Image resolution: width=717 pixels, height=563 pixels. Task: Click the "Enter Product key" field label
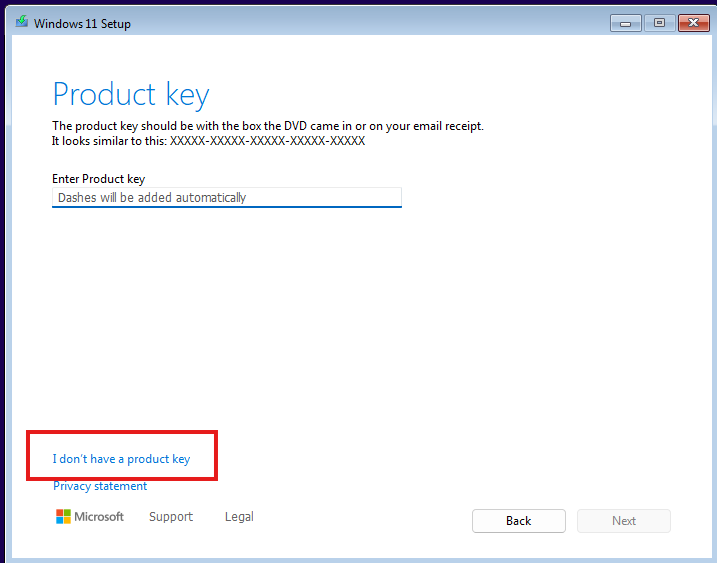point(99,179)
